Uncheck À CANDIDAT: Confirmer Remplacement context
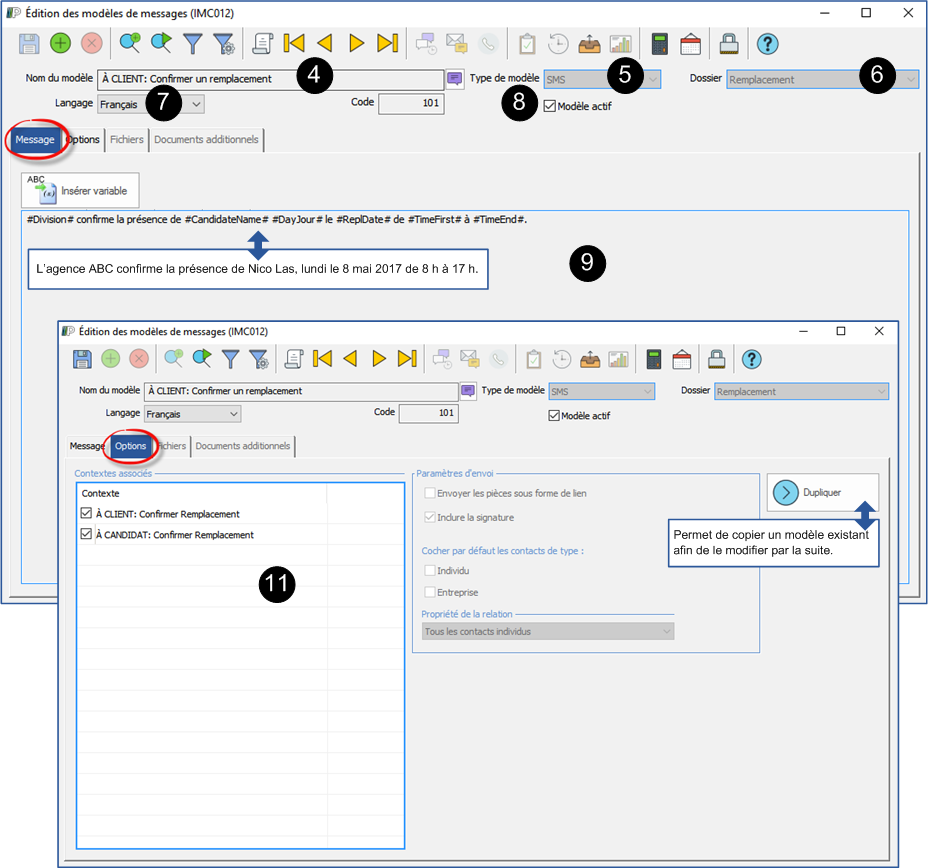The height and width of the screenshot is (868, 928). tap(86, 534)
